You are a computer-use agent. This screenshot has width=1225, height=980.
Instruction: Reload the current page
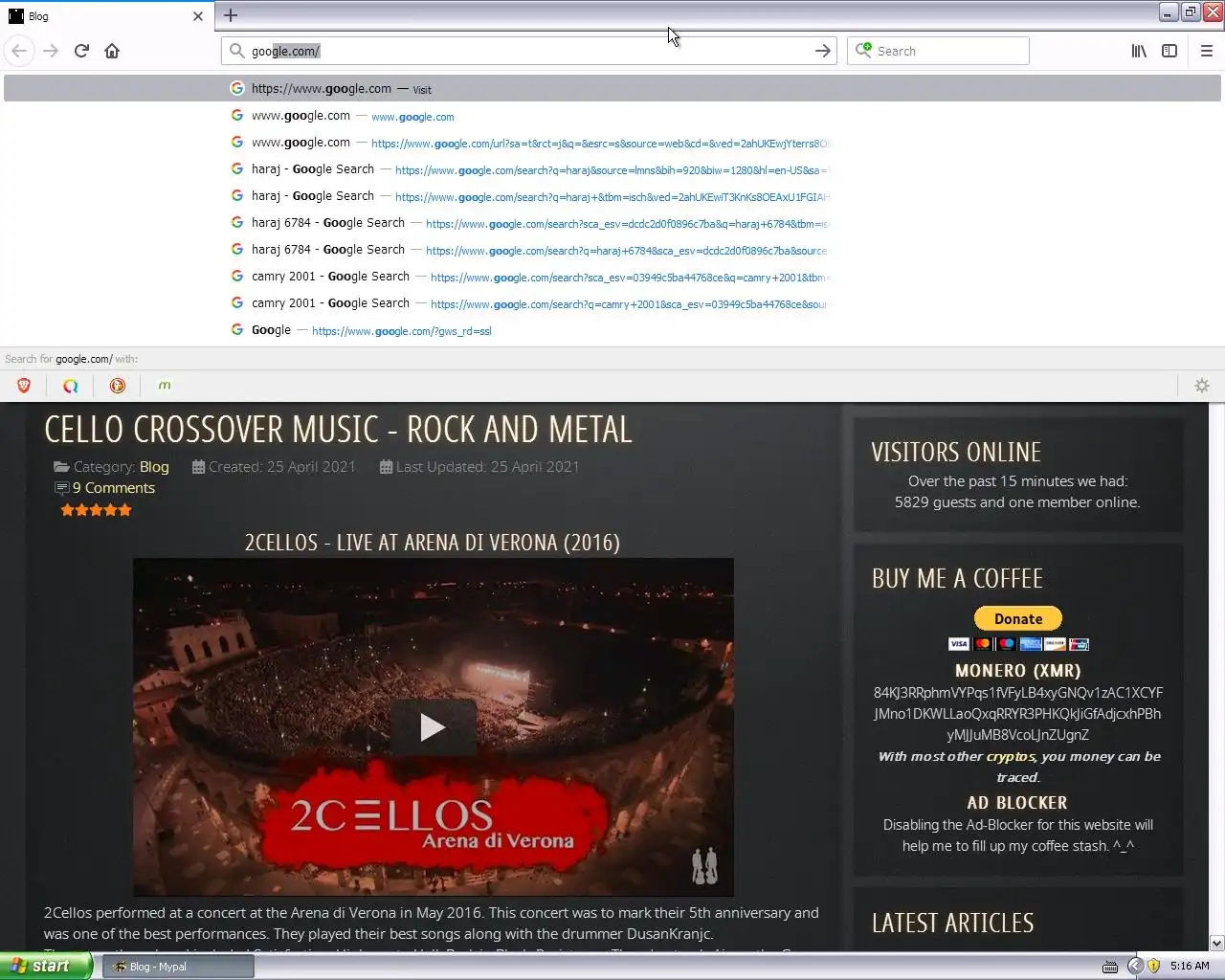tap(81, 51)
